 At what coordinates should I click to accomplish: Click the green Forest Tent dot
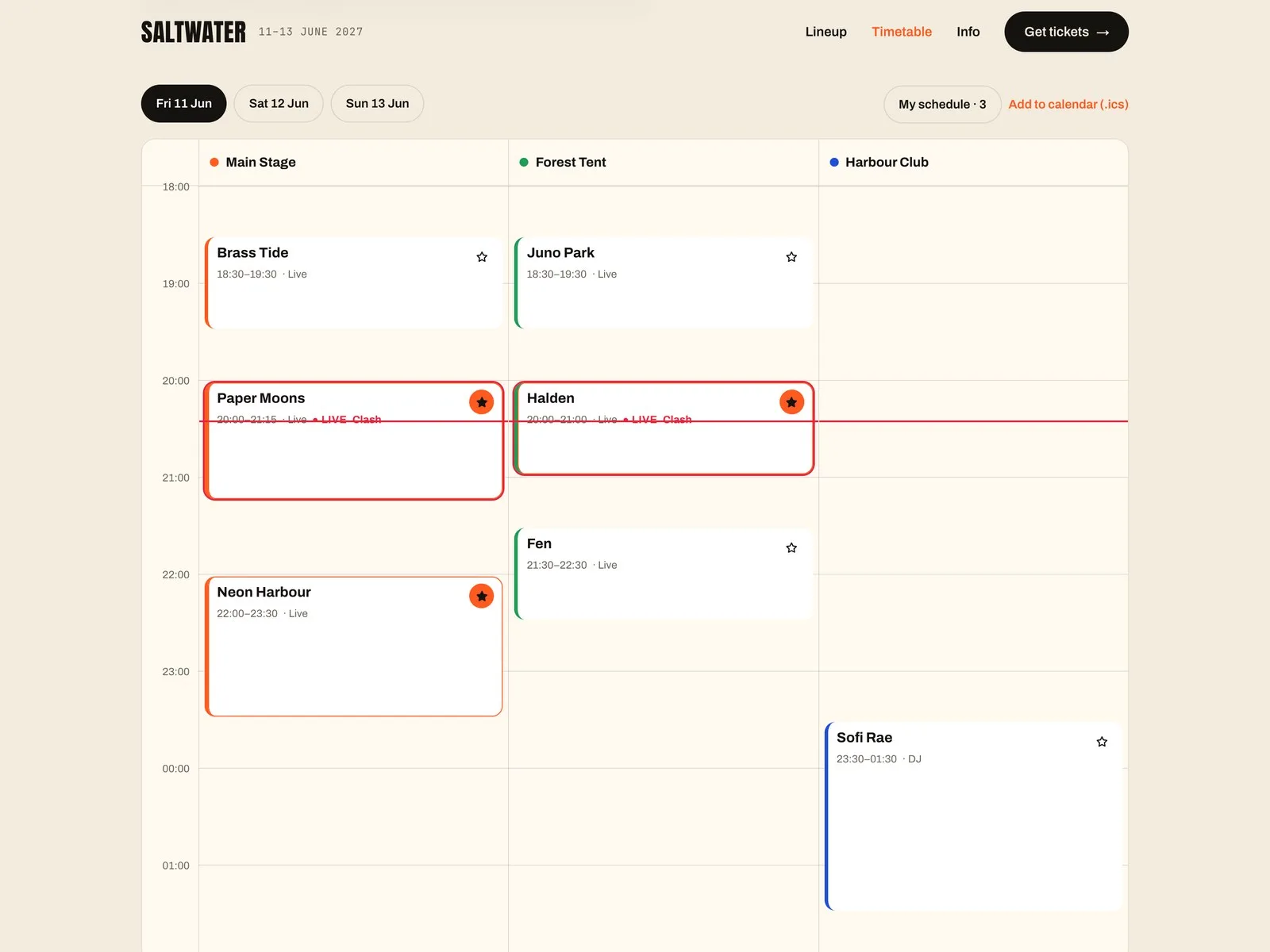(524, 163)
